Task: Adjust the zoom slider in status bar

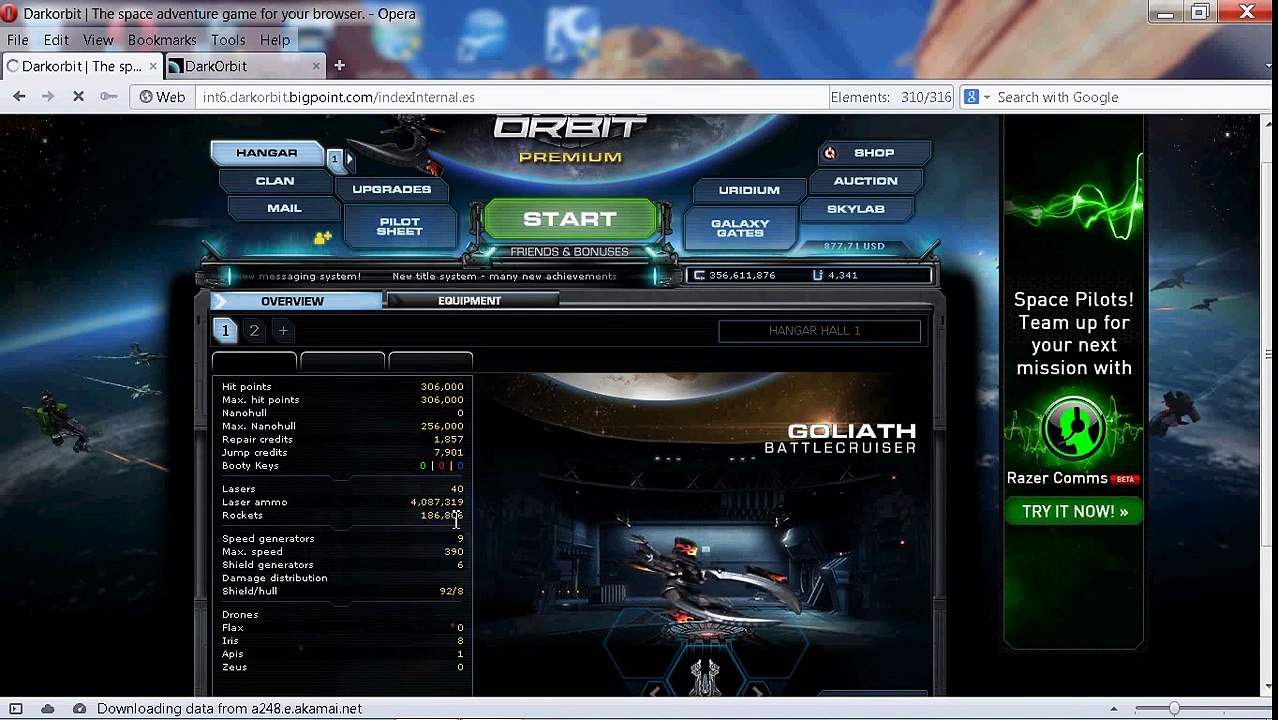Action: pos(1174,709)
